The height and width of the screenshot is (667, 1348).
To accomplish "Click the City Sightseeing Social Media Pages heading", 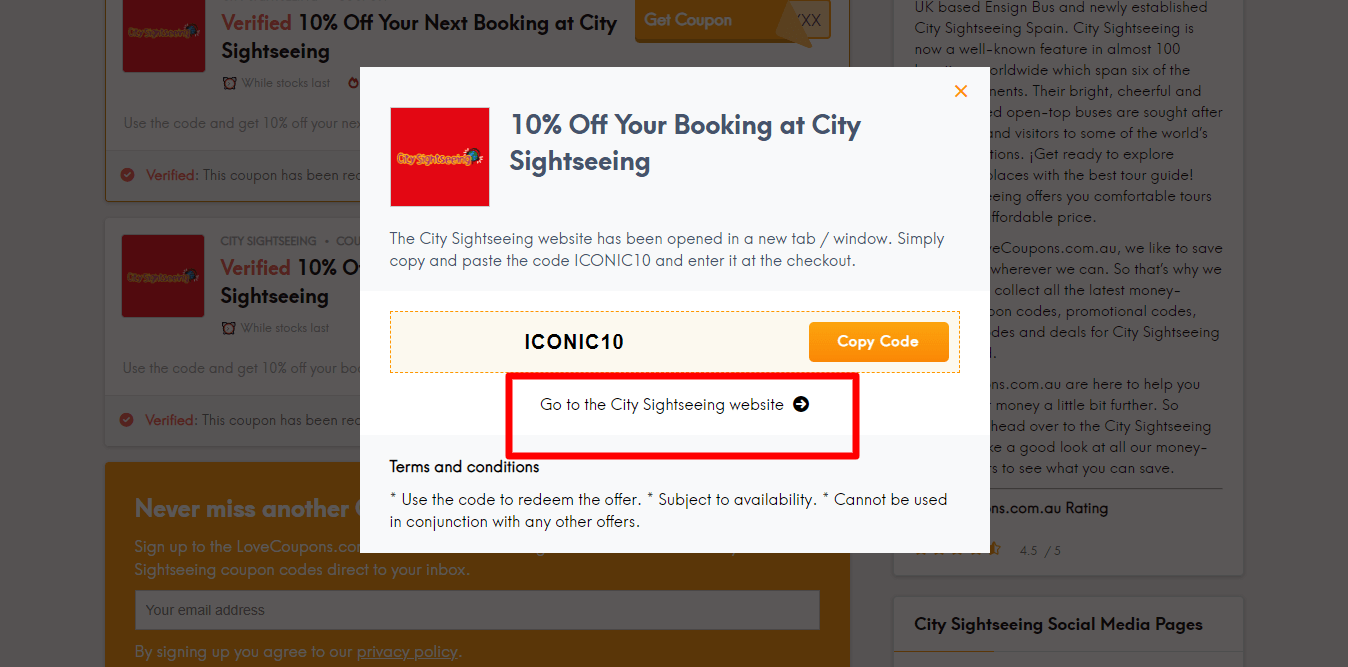I will click(x=1058, y=624).
